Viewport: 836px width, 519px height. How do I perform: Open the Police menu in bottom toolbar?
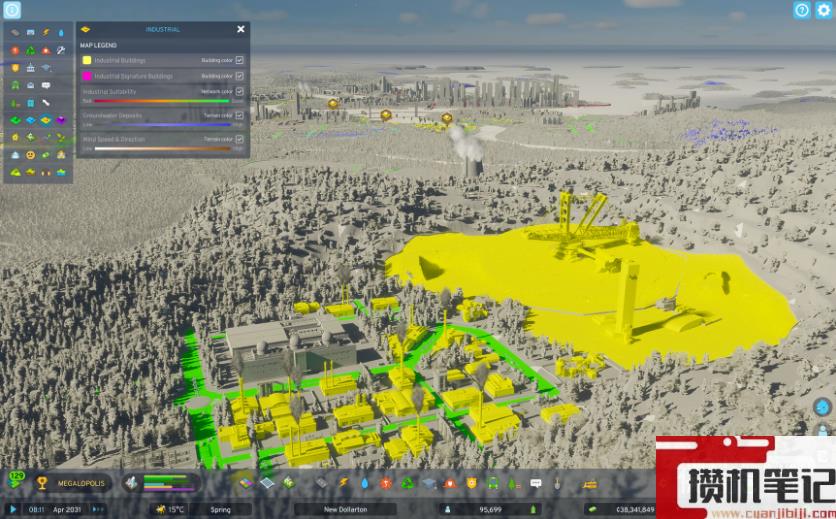coord(472,483)
